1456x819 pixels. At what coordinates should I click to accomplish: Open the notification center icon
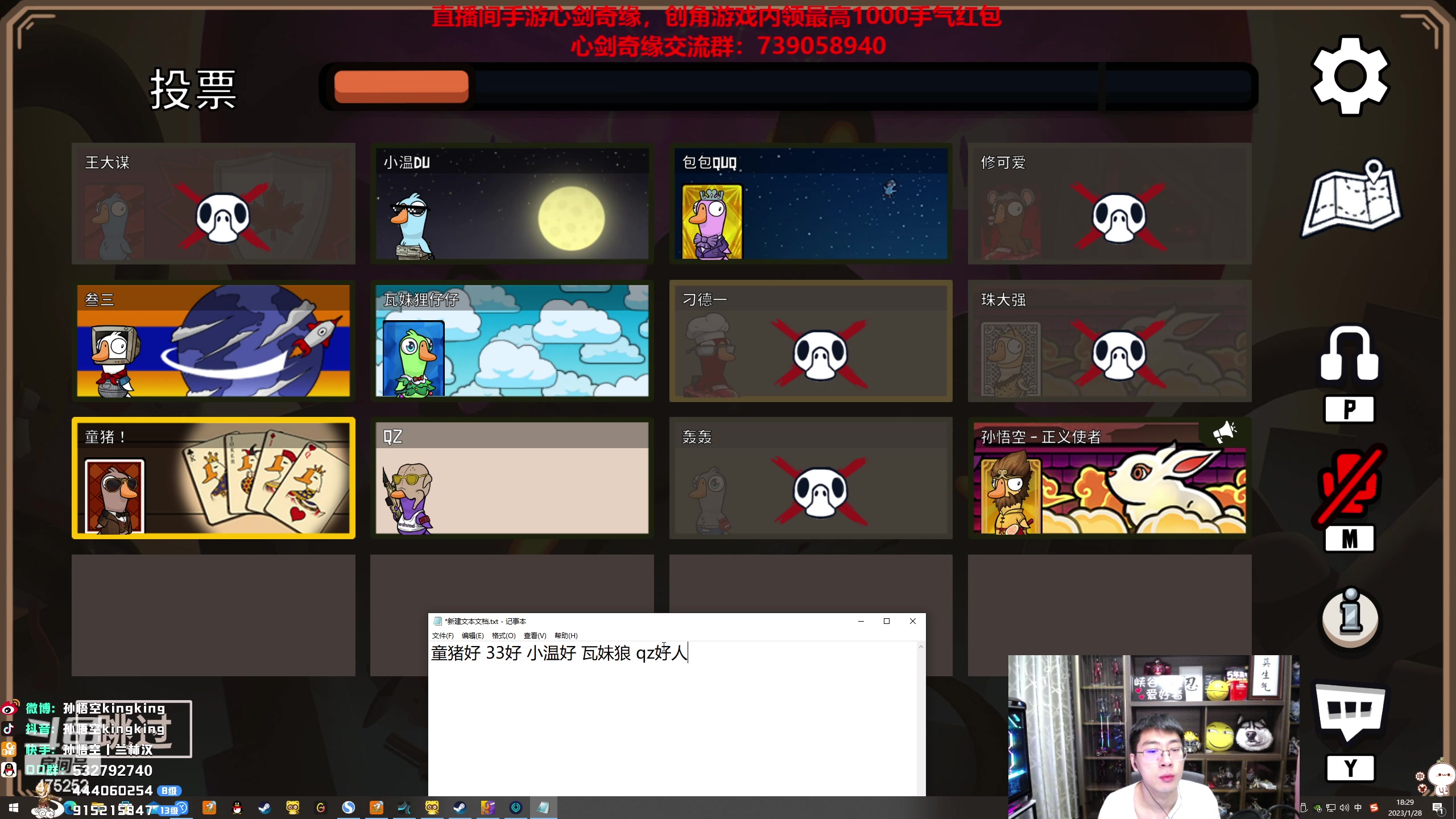coord(1438,808)
